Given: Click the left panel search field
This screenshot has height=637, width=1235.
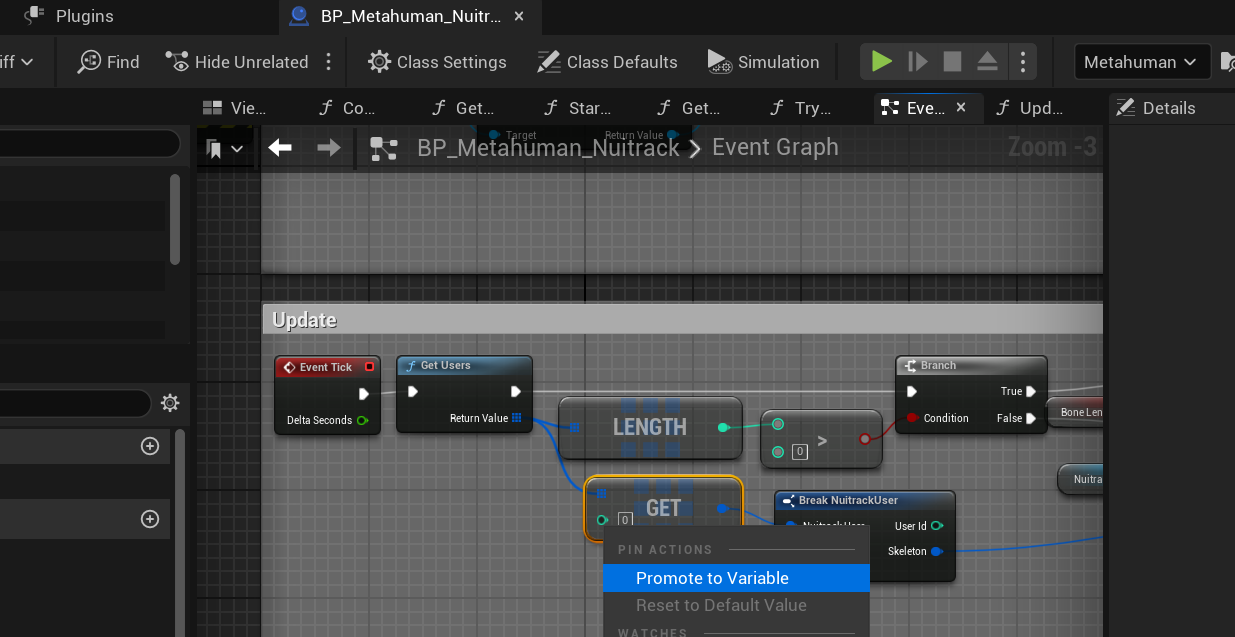Looking at the screenshot, I should point(90,144).
